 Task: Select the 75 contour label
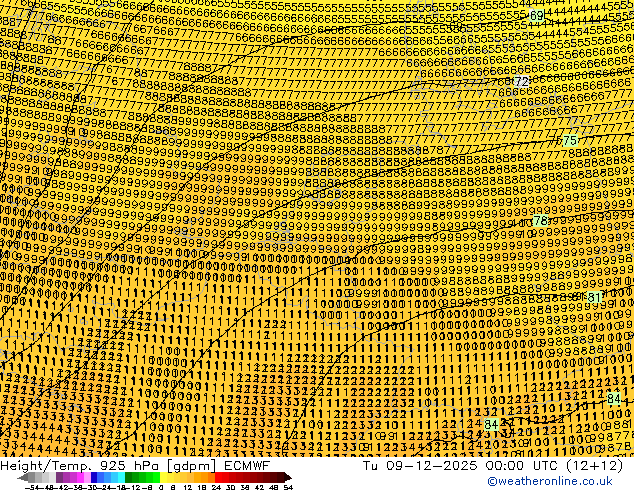[x=570, y=141]
